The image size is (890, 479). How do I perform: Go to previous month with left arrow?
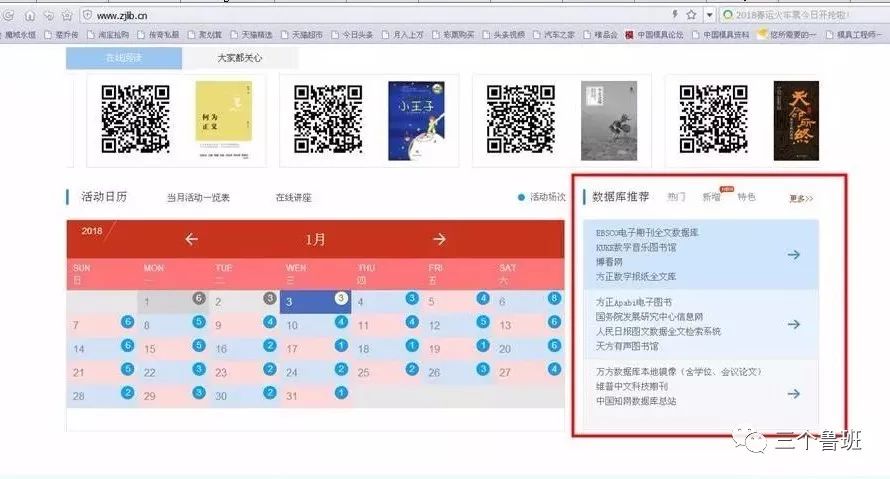191,239
